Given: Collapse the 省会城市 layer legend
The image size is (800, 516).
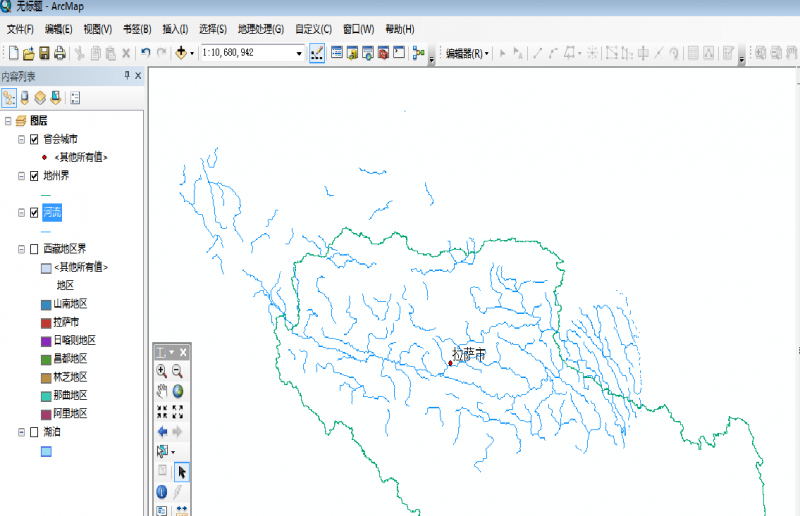Looking at the screenshot, I should (x=21, y=139).
